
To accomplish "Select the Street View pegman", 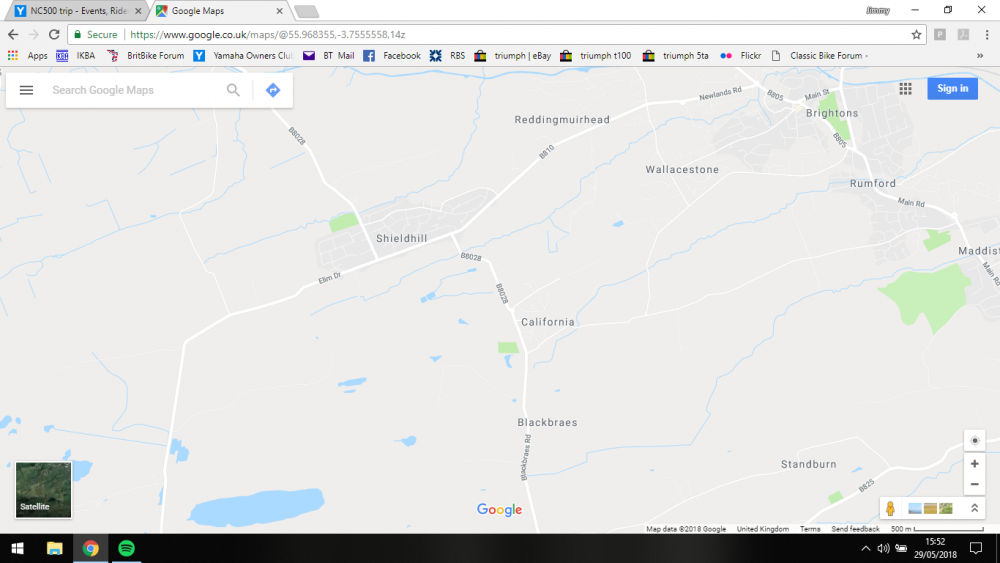I will pyautogui.click(x=890, y=508).
